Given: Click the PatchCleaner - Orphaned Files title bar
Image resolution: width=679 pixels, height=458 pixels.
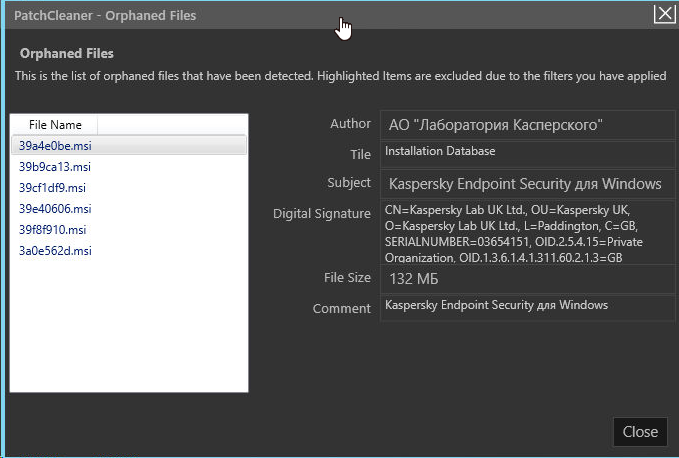Looking at the screenshot, I should [x=200, y=15].
